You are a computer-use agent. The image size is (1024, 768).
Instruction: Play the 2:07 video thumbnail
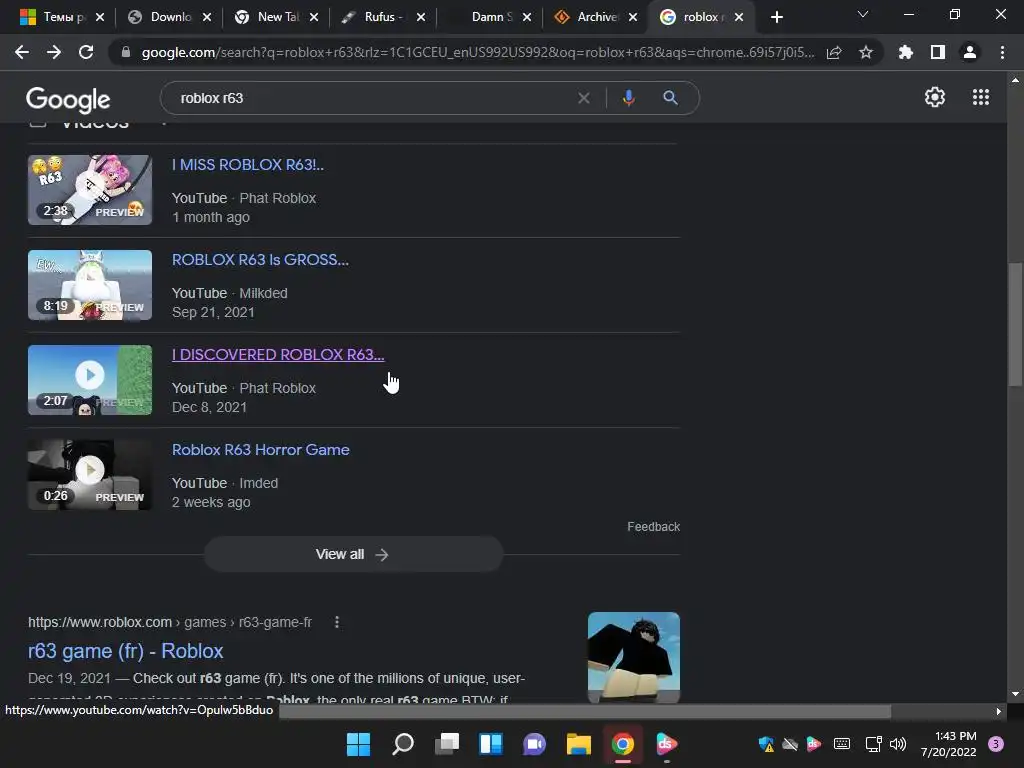[90, 380]
